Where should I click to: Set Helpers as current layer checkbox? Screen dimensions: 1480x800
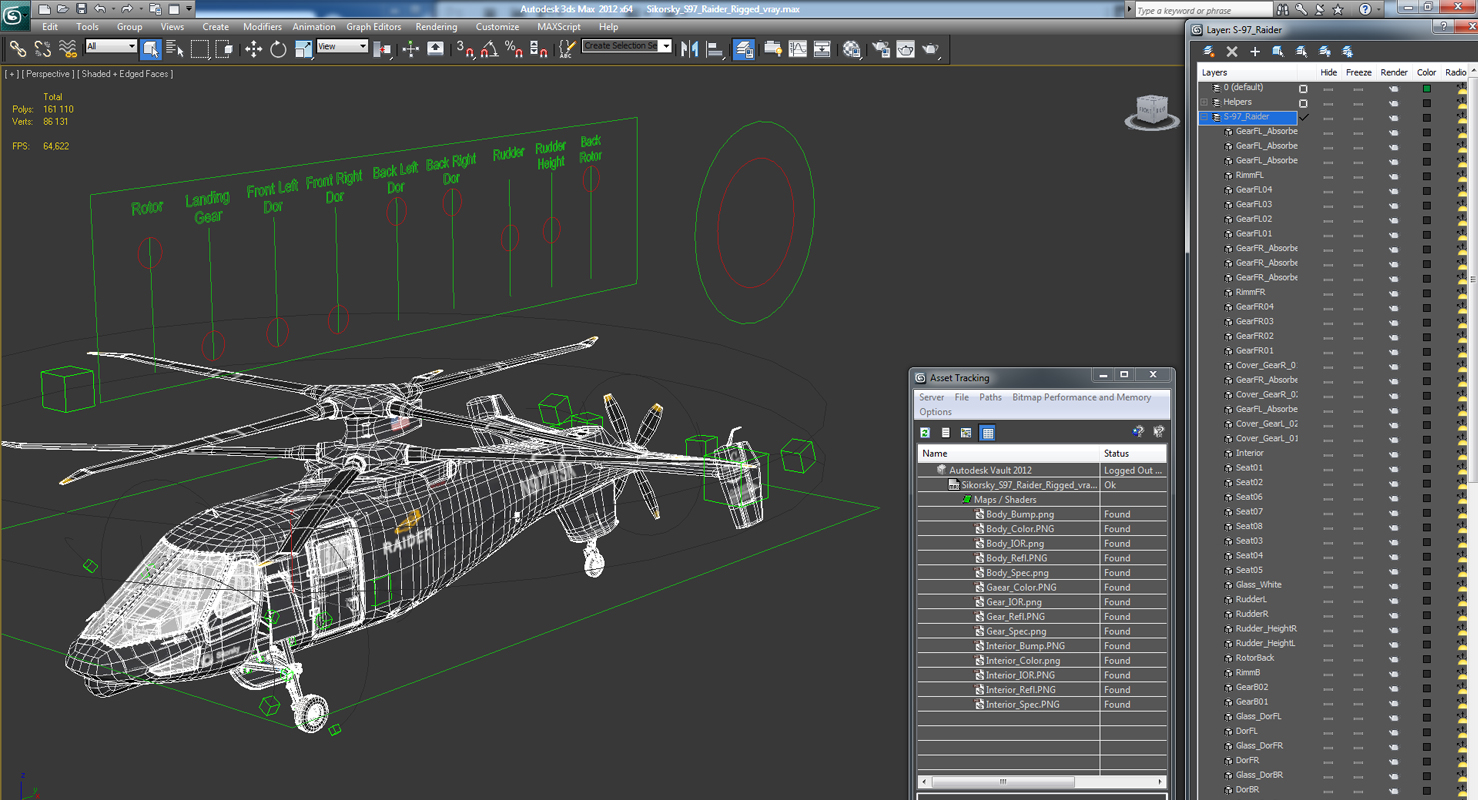click(x=1303, y=103)
